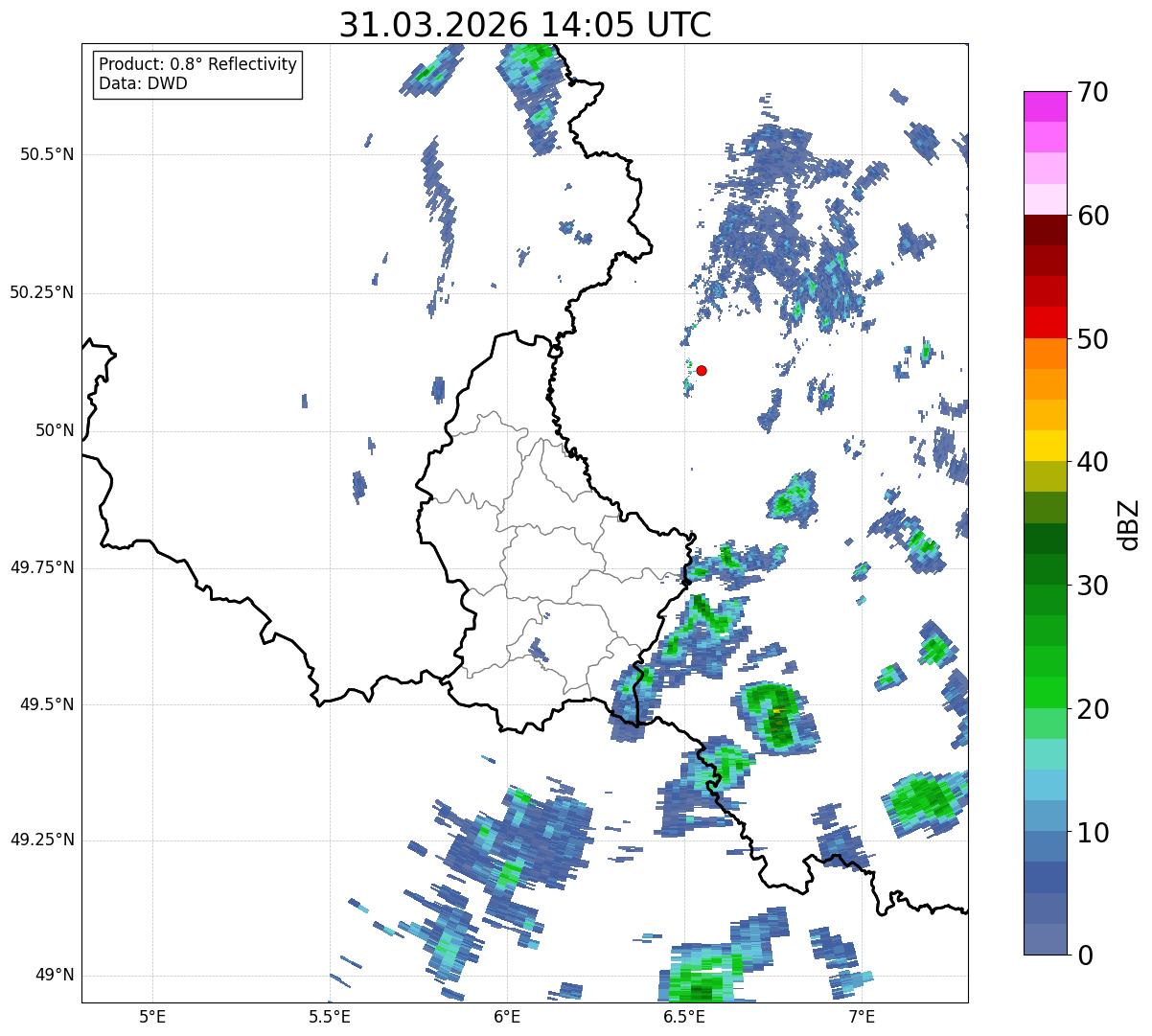Click colorbar tick label "50"

(x=1093, y=339)
